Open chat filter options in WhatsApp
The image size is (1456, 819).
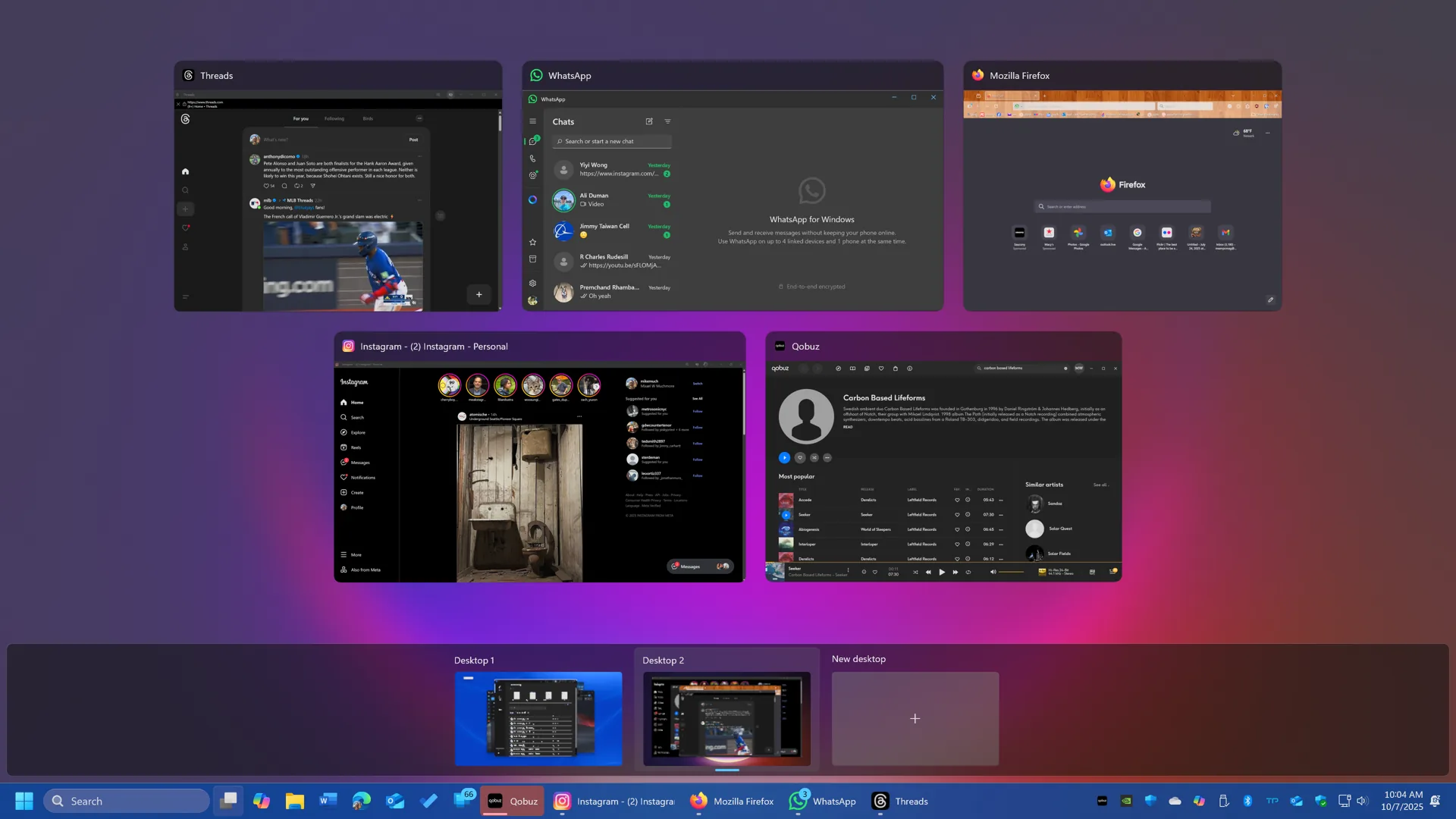click(667, 121)
